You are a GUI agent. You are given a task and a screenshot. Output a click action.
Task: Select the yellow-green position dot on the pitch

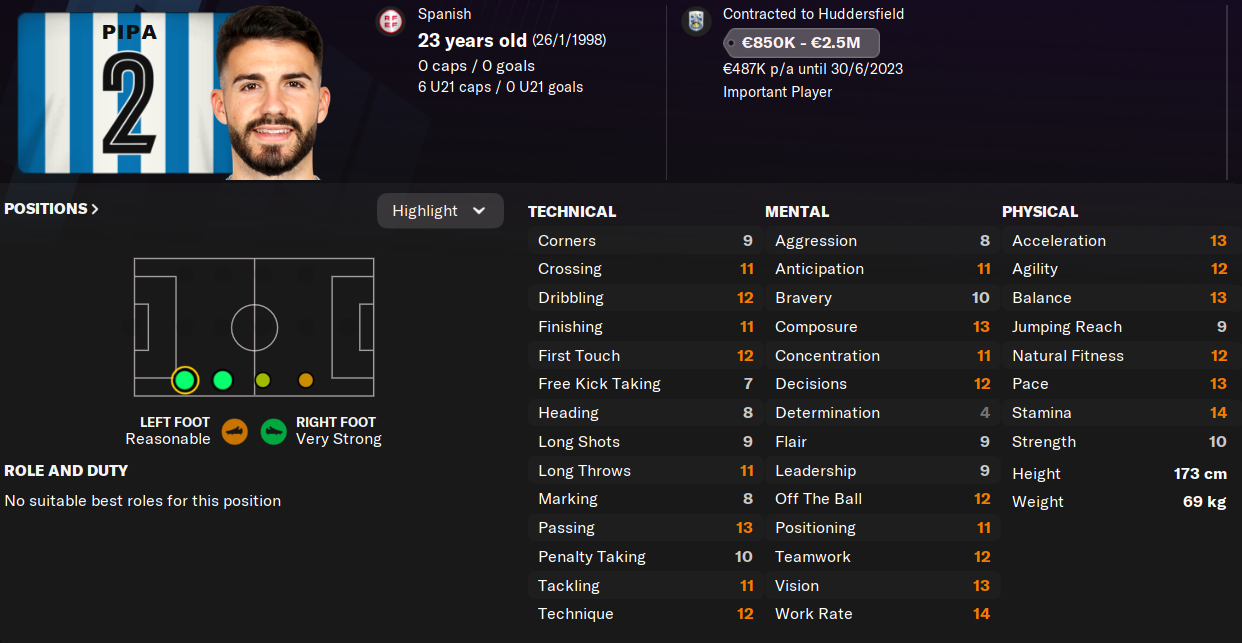pyautogui.click(x=263, y=380)
